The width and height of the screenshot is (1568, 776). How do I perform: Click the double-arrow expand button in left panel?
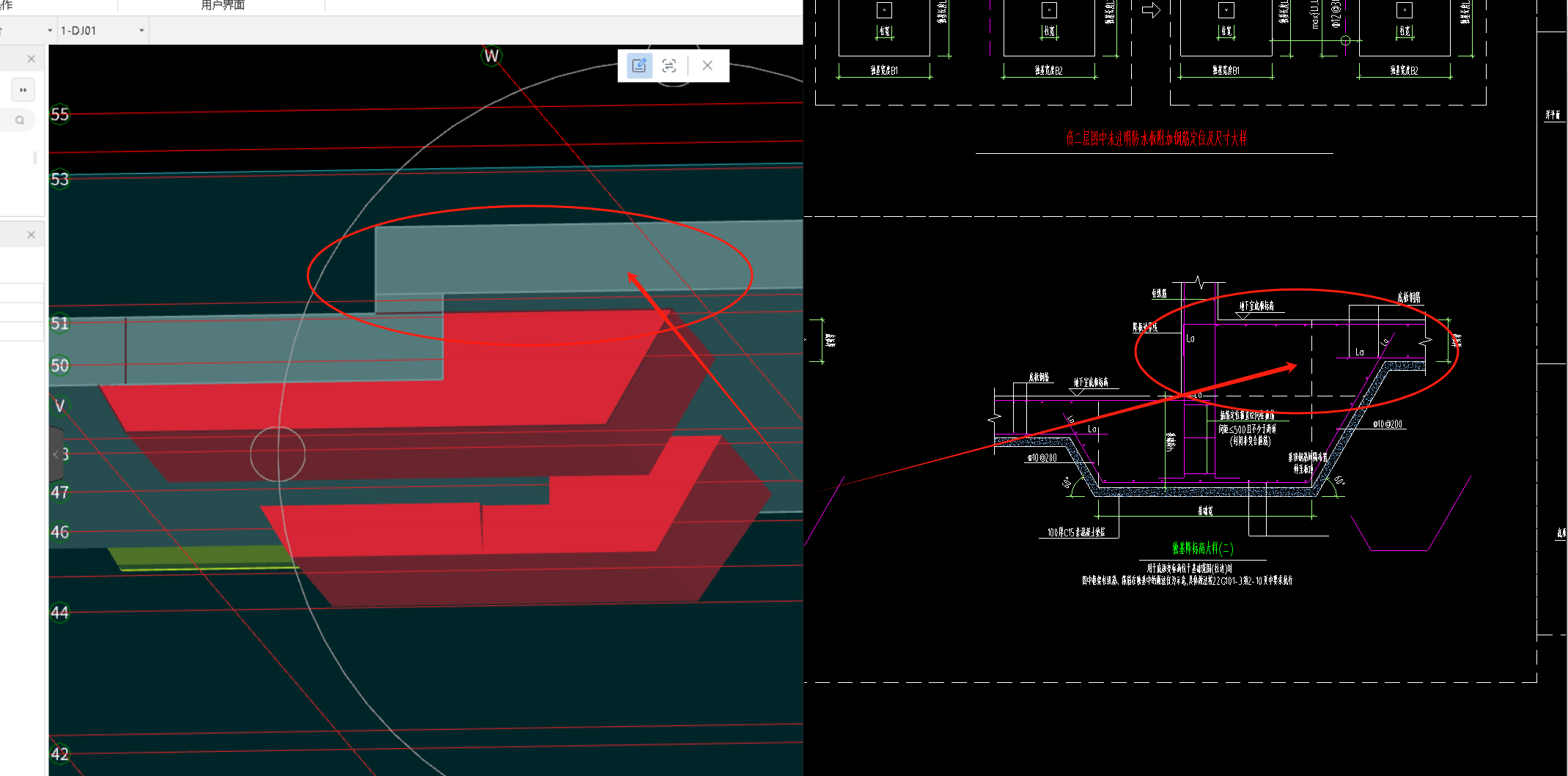23,90
